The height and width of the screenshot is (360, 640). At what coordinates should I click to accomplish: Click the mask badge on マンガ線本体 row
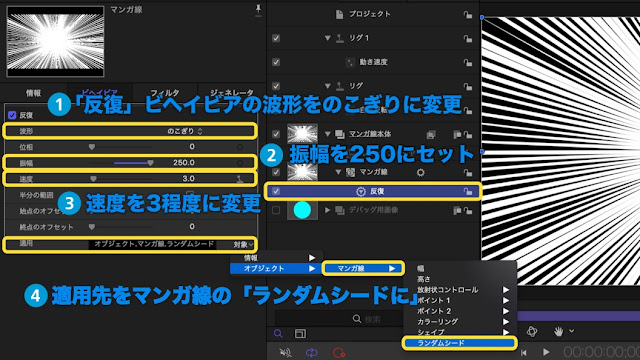click(x=431, y=134)
